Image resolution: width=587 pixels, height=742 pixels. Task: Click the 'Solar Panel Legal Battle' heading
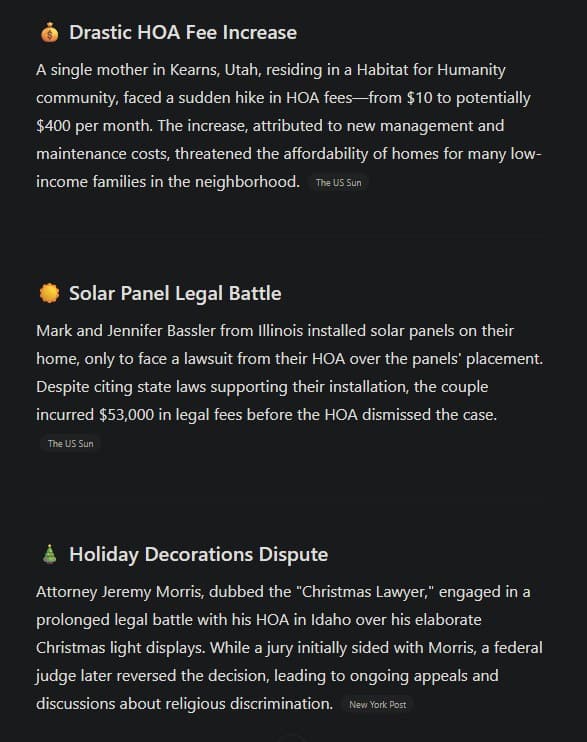175,293
